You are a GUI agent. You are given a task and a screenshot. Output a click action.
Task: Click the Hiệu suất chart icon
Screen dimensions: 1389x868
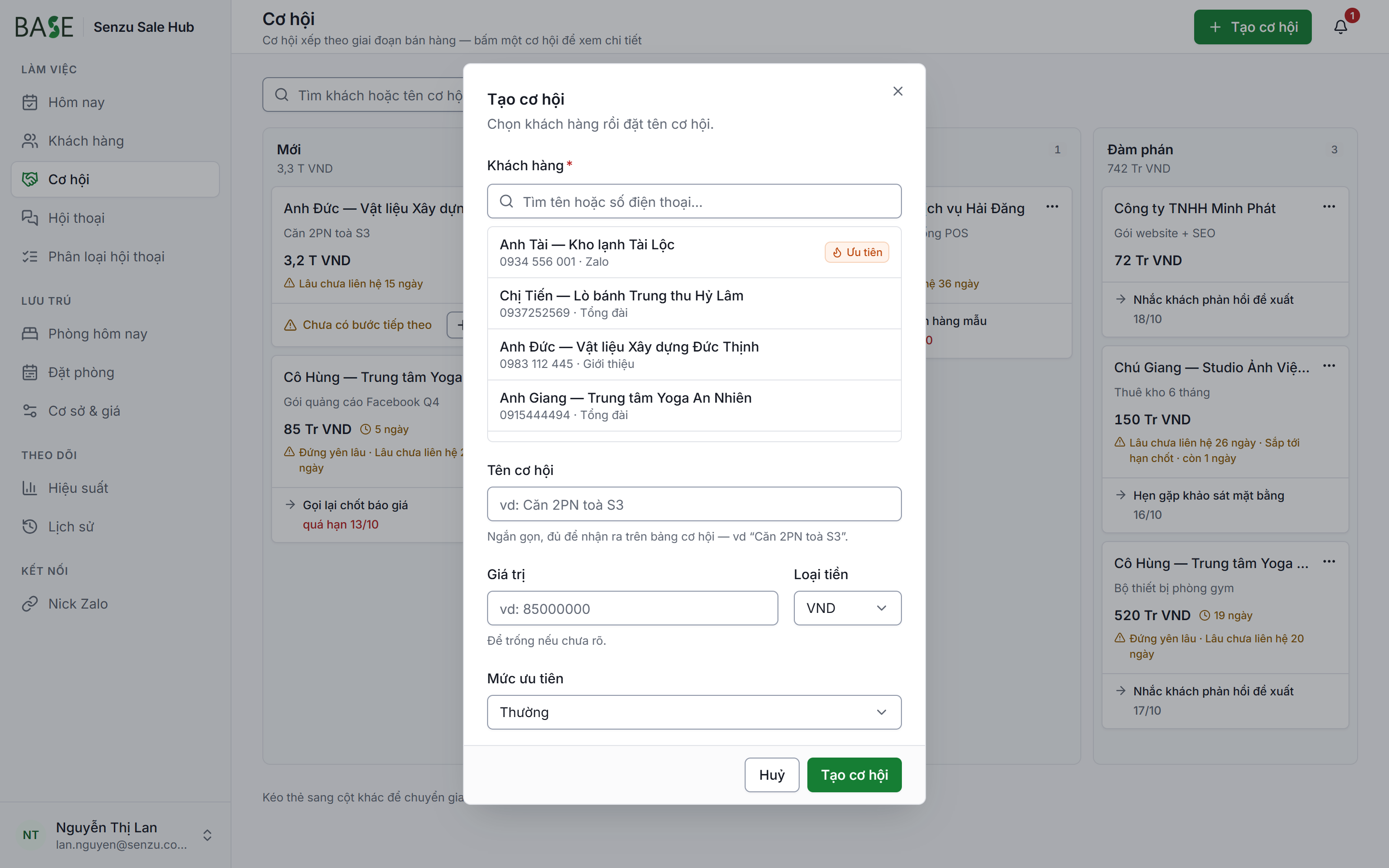tap(30, 488)
